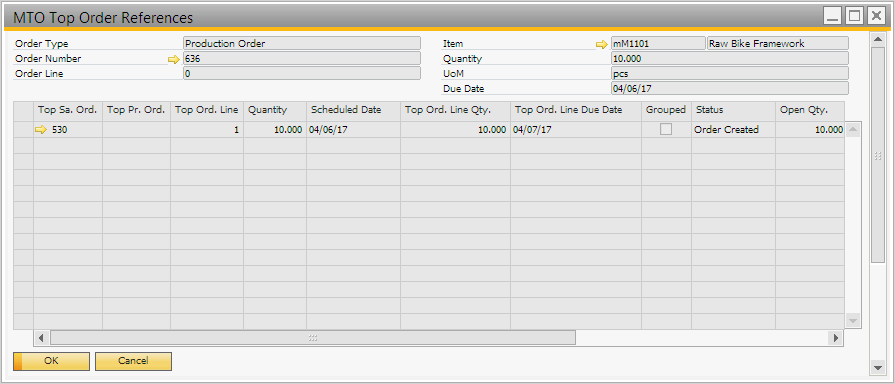Close the MTO Top Order References window
This screenshot has height=384, width=895.
(875, 16)
